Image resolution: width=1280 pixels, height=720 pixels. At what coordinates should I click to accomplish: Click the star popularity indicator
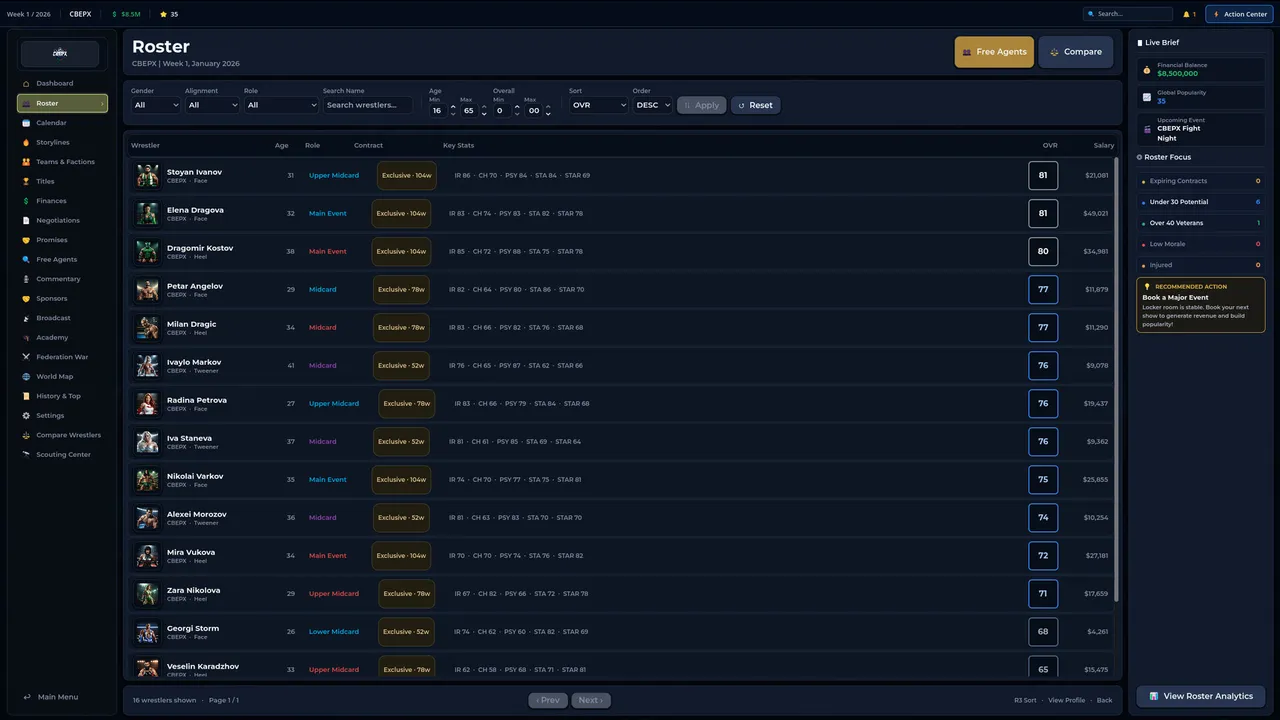[x=168, y=14]
